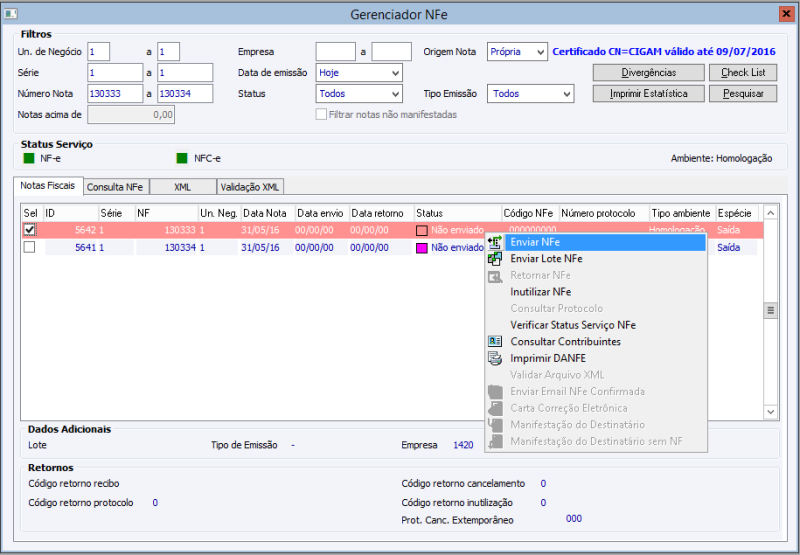Click the Imprimir Estatística button
Viewport: 800px width, 555px height.
tap(648, 94)
